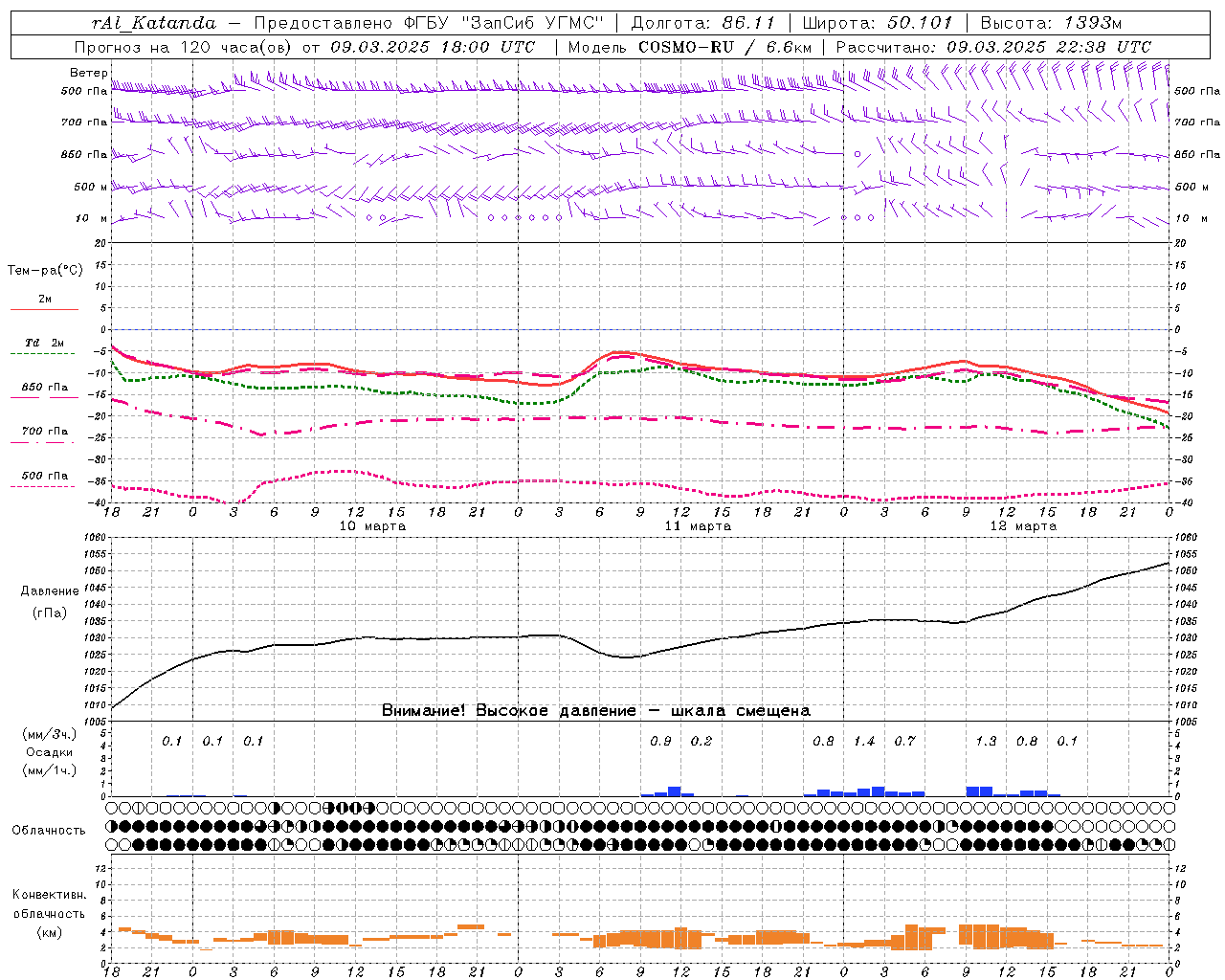Click the '10 марта' date label
Screen dimensions: 1225x980
[x=372, y=525]
